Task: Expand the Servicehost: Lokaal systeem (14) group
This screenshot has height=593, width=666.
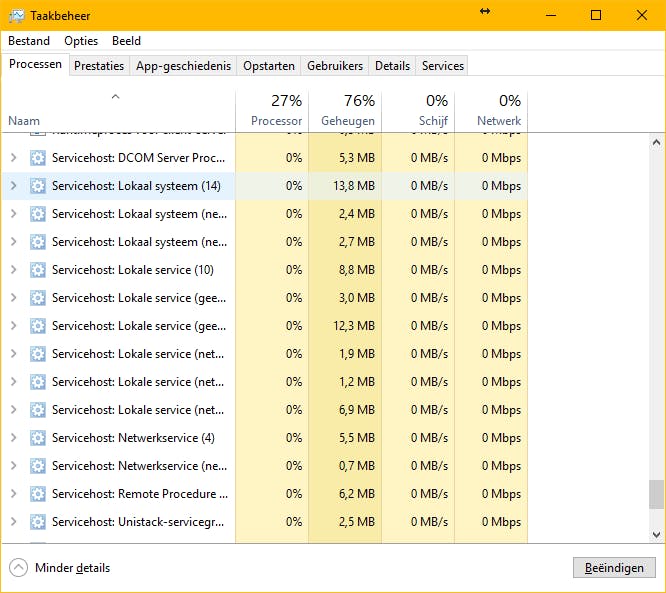Action: (13, 186)
